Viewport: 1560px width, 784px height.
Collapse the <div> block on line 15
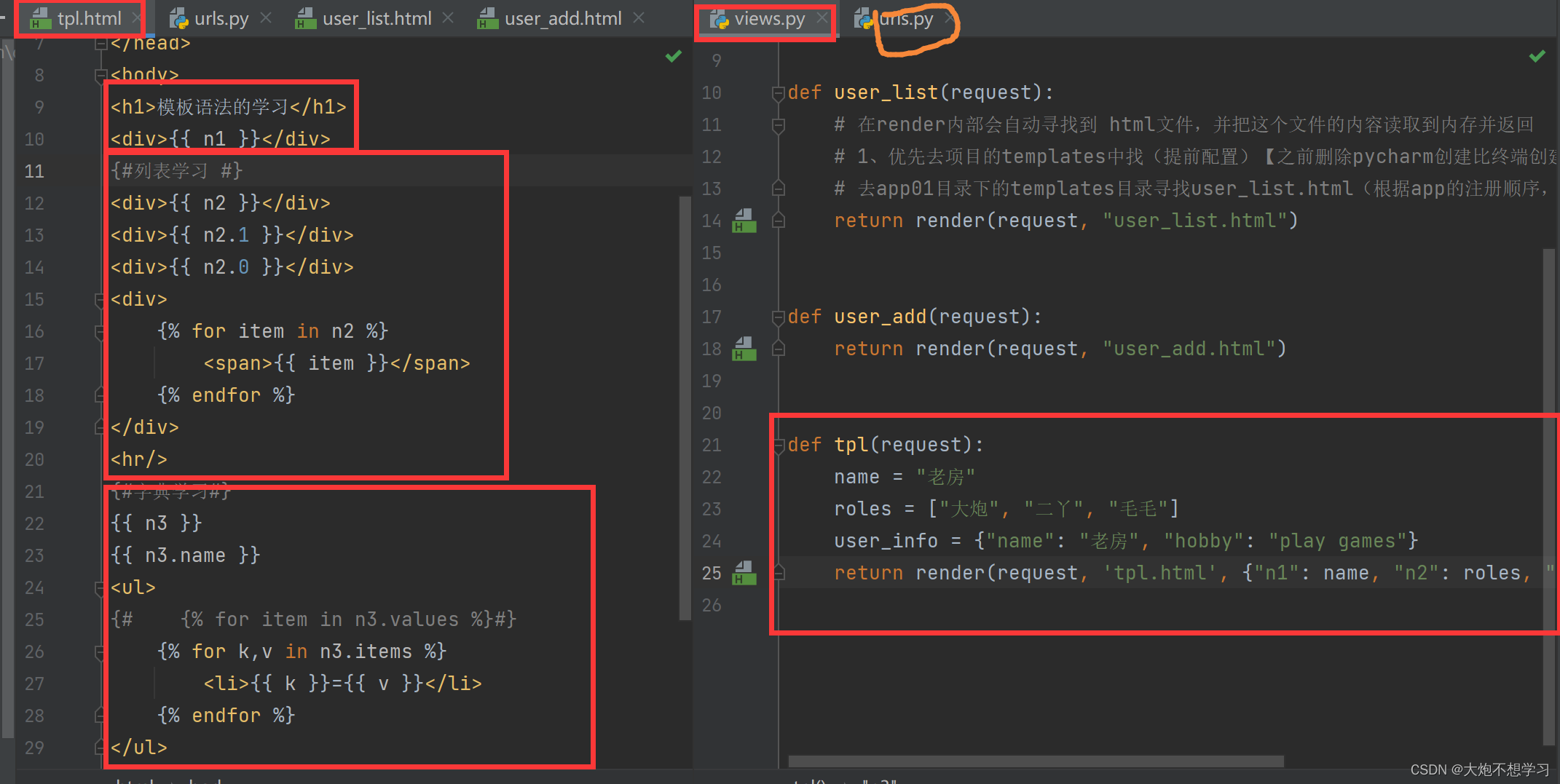click(x=101, y=299)
